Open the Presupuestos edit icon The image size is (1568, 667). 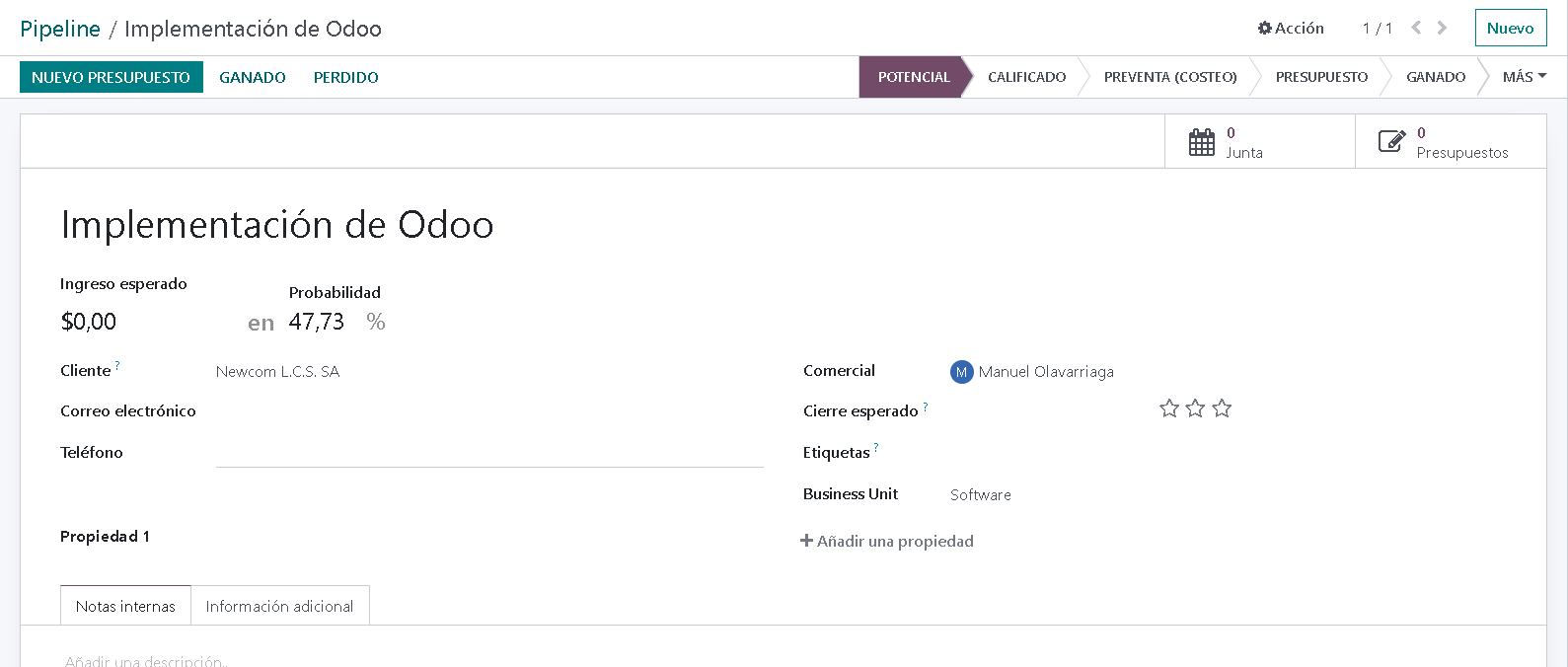point(1391,142)
